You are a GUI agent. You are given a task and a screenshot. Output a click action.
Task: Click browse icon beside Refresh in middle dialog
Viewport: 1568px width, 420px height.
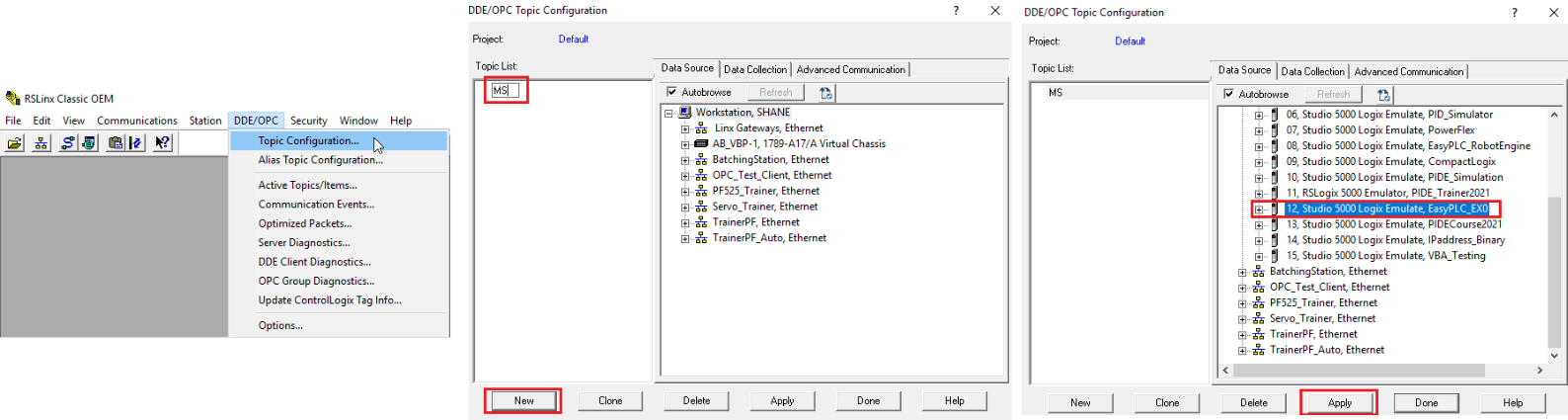[x=826, y=93]
